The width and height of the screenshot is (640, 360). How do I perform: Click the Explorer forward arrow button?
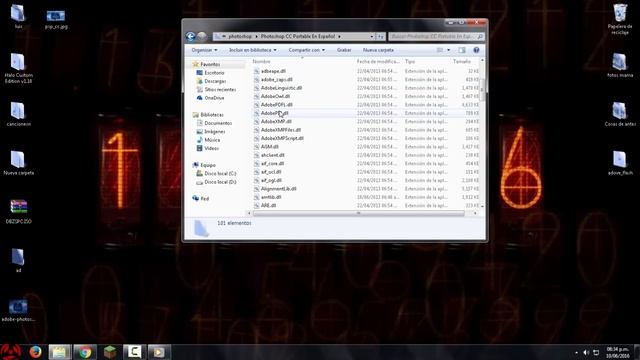[202, 36]
